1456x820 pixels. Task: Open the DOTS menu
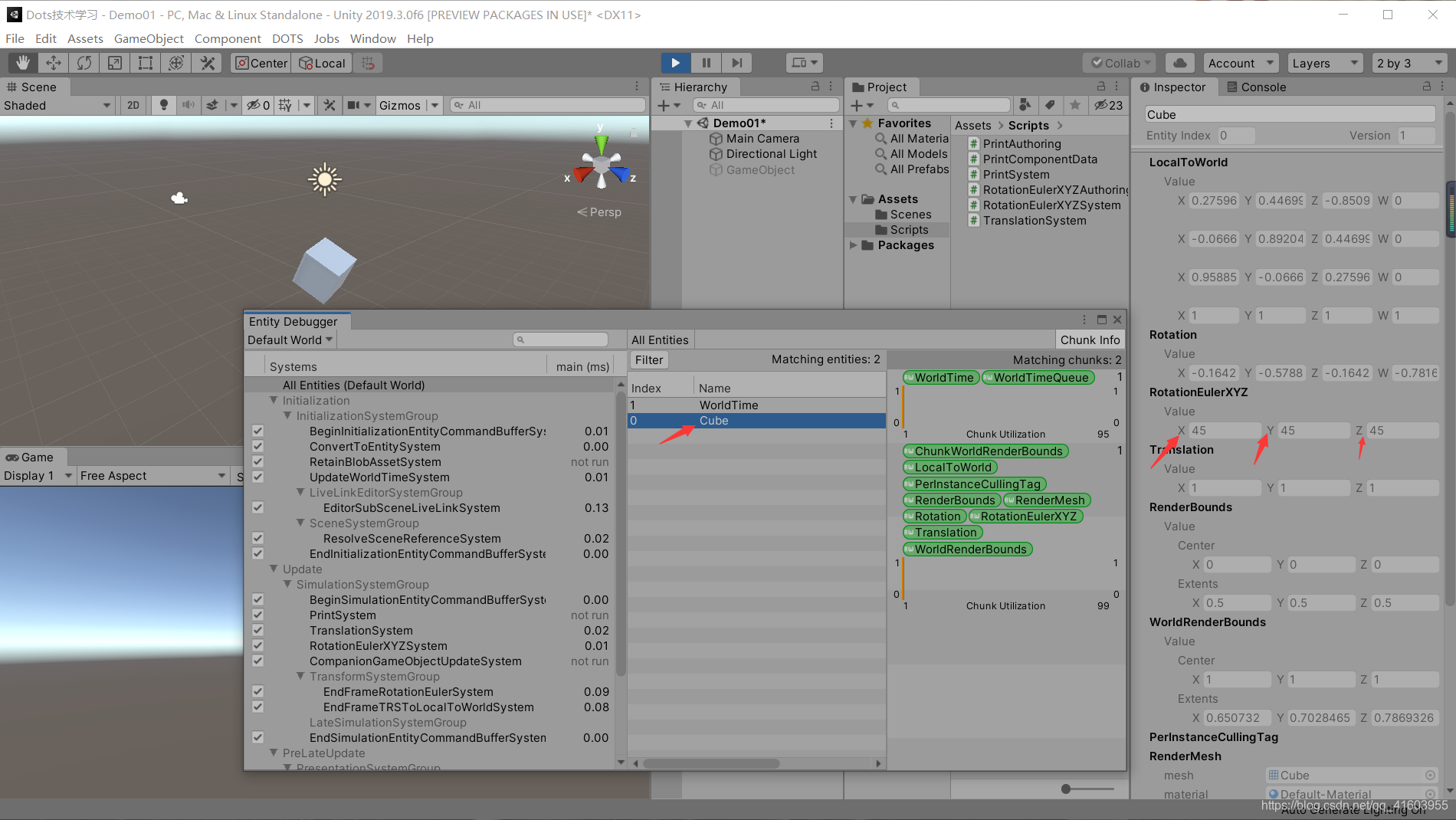287,38
